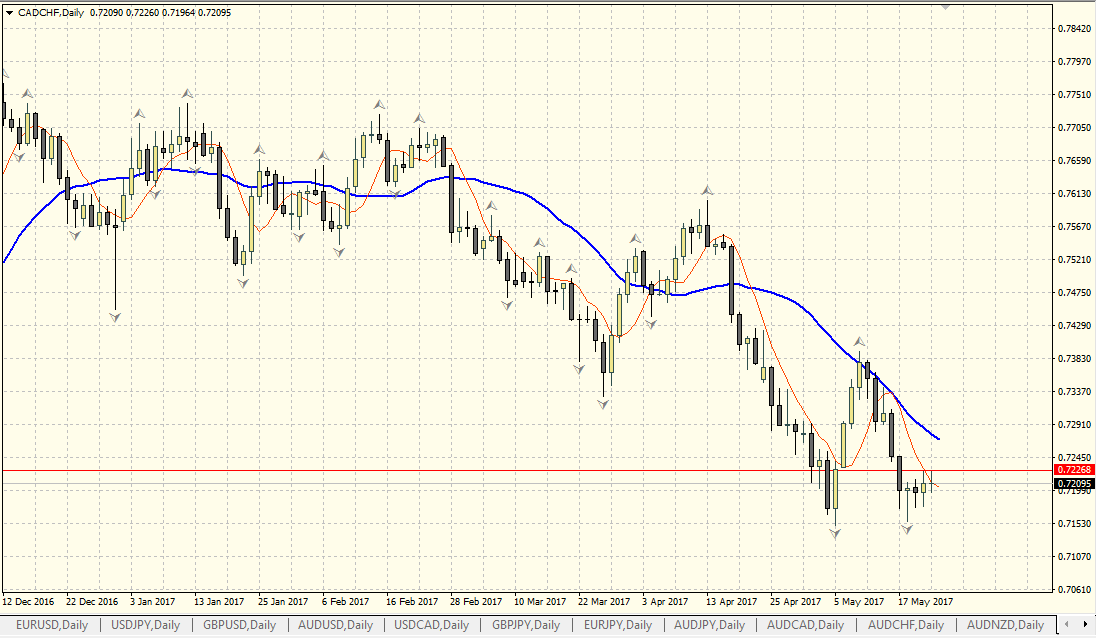The width and height of the screenshot is (1096, 638).
Task: Switch to USDCAD,Daily chart tab
Action: [431, 625]
